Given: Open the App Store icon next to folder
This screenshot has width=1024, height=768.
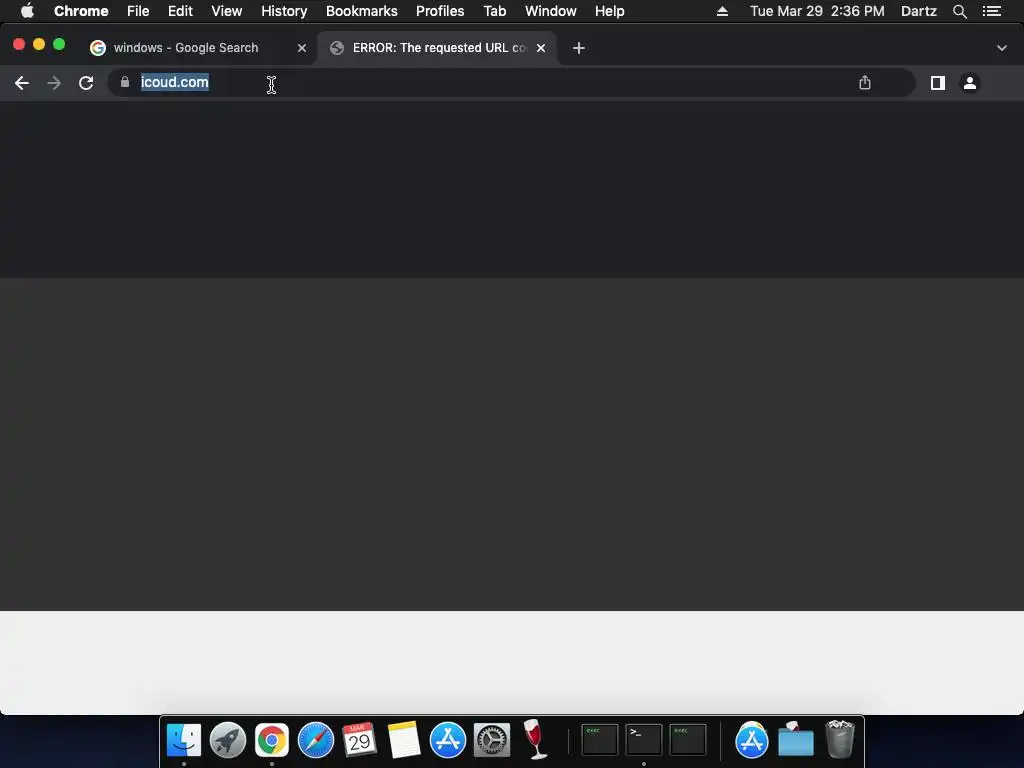Looking at the screenshot, I should coord(752,740).
